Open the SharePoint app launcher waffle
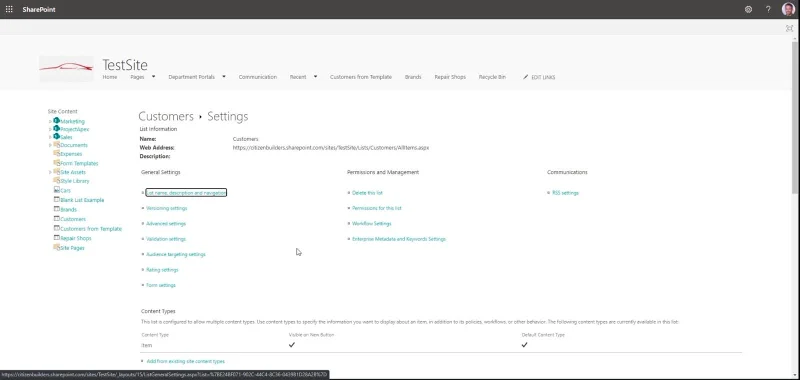 pos(9,9)
